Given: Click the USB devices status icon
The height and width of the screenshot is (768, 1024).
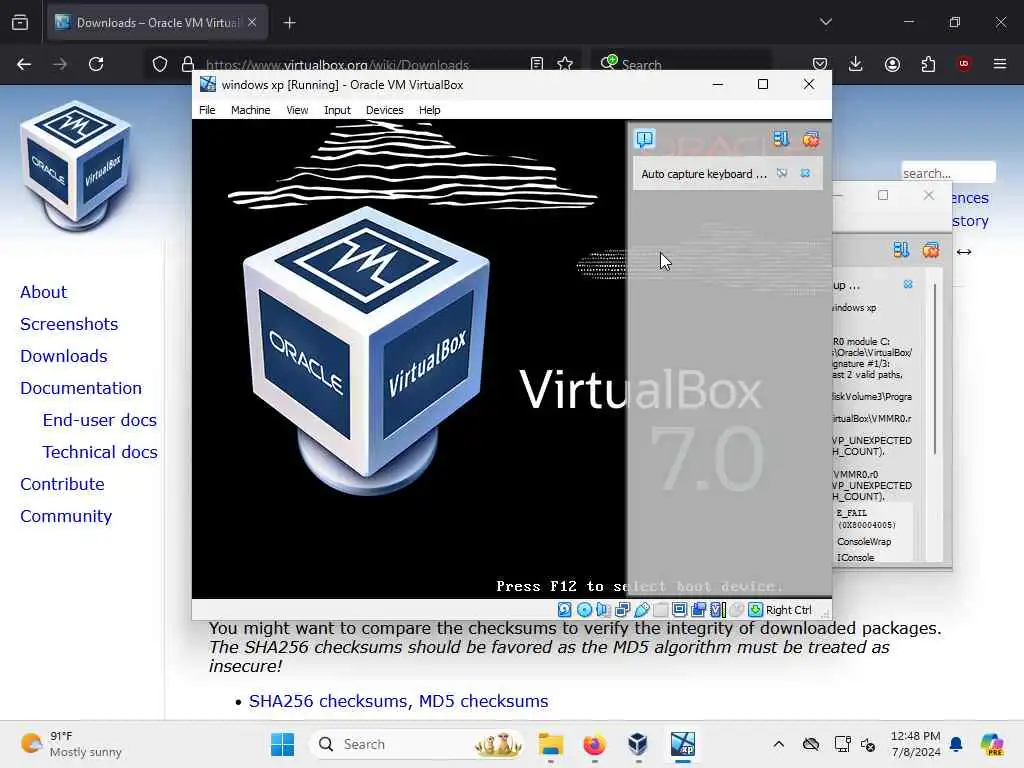Looking at the screenshot, I should tap(641, 610).
